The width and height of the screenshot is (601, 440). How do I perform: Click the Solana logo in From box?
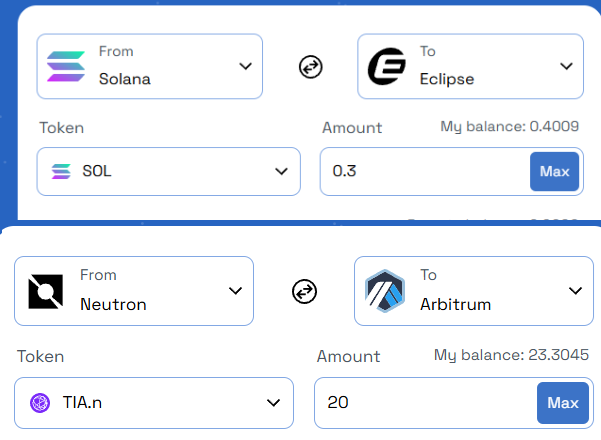pyautogui.click(x=66, y=66)
